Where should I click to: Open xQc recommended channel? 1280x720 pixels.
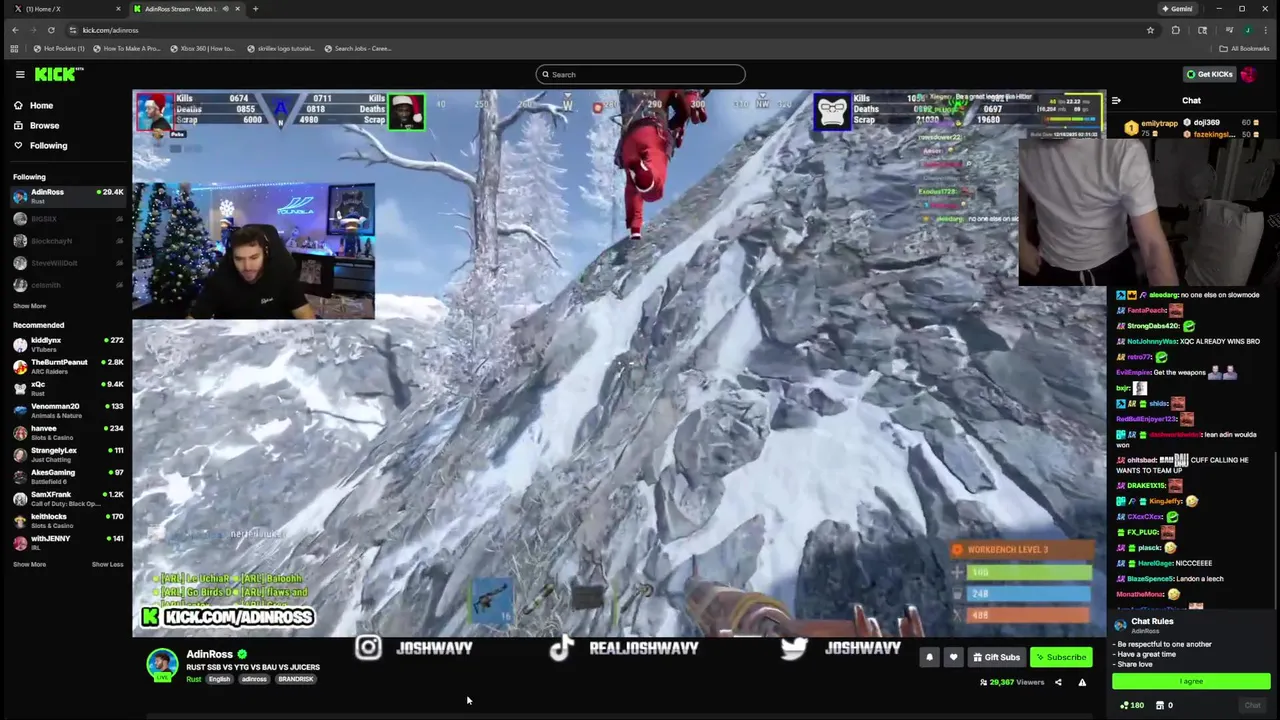(x=67, y=388)
